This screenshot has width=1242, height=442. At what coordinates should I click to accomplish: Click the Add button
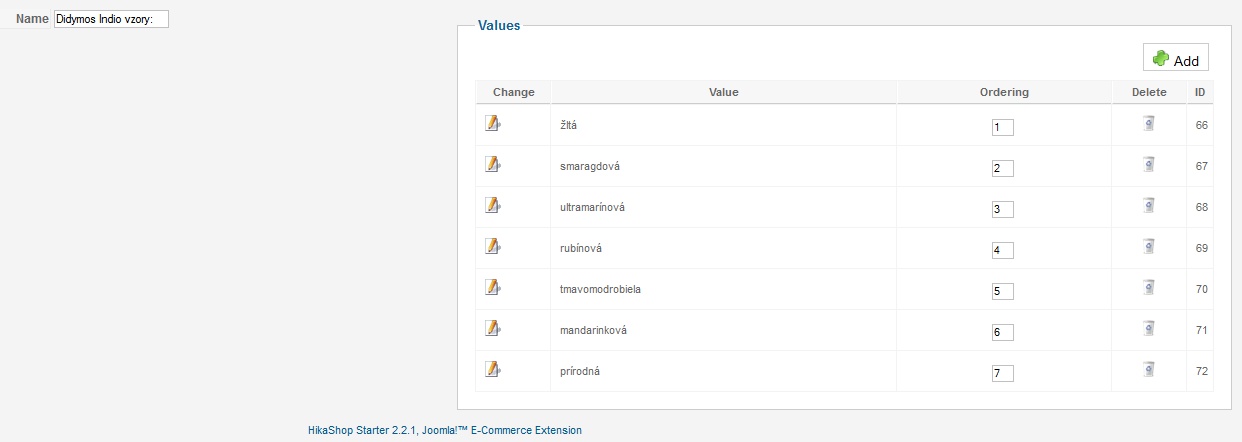(x=1176, y=59)
